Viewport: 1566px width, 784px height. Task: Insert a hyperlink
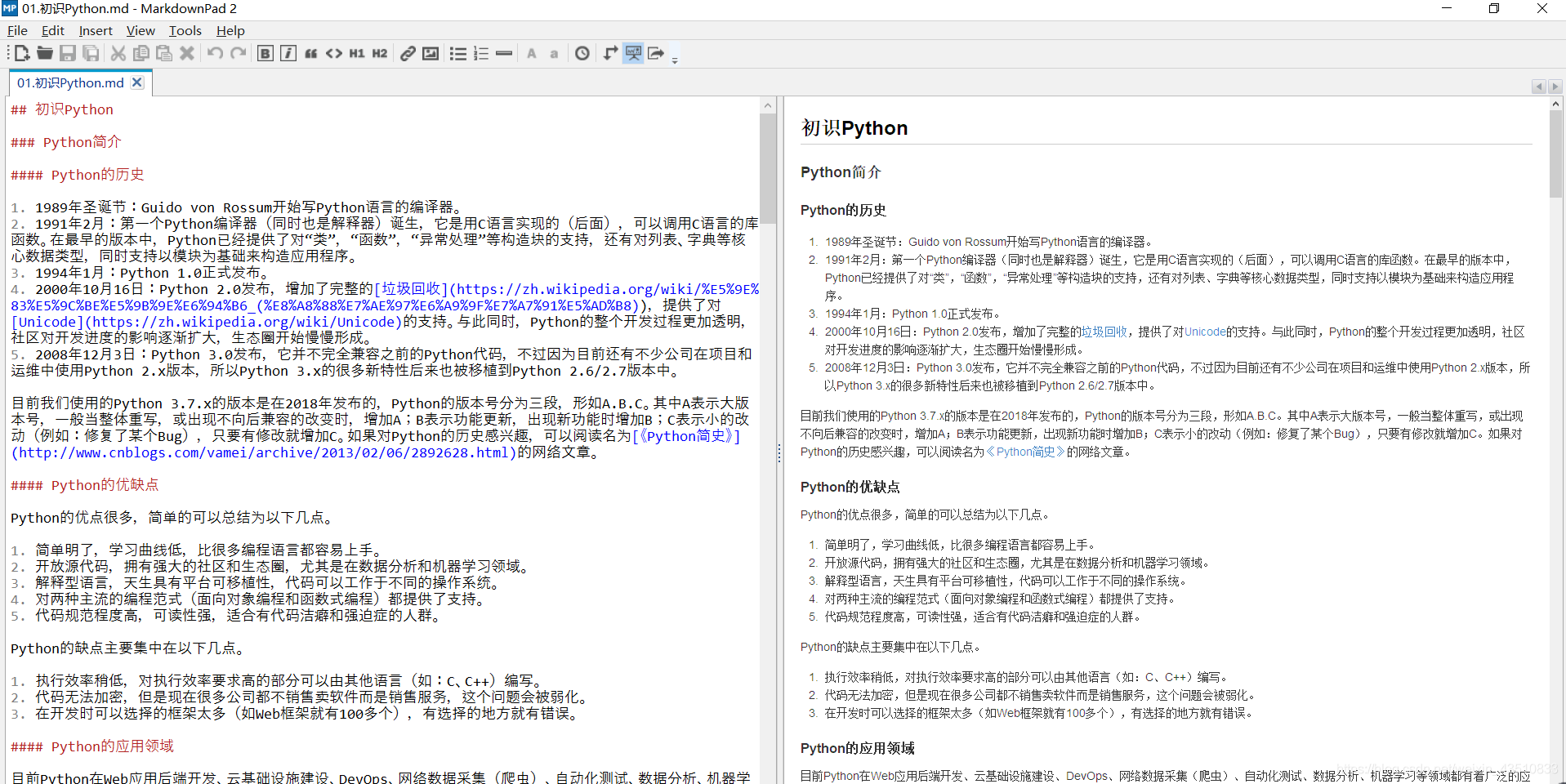click(408, 53)
